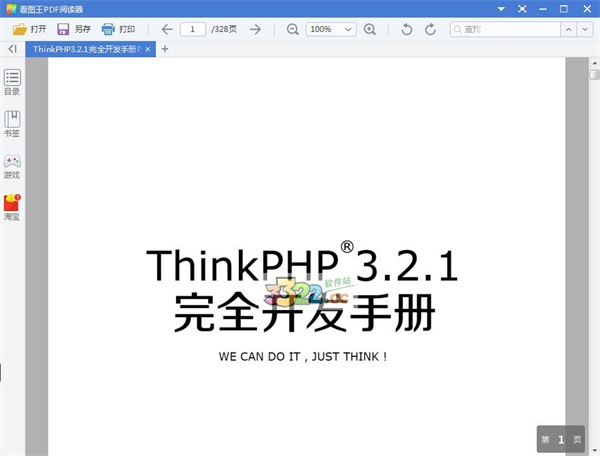Go to the previous page with the left arrow
Screen dimensions: 600x456
tap(167, 29)
